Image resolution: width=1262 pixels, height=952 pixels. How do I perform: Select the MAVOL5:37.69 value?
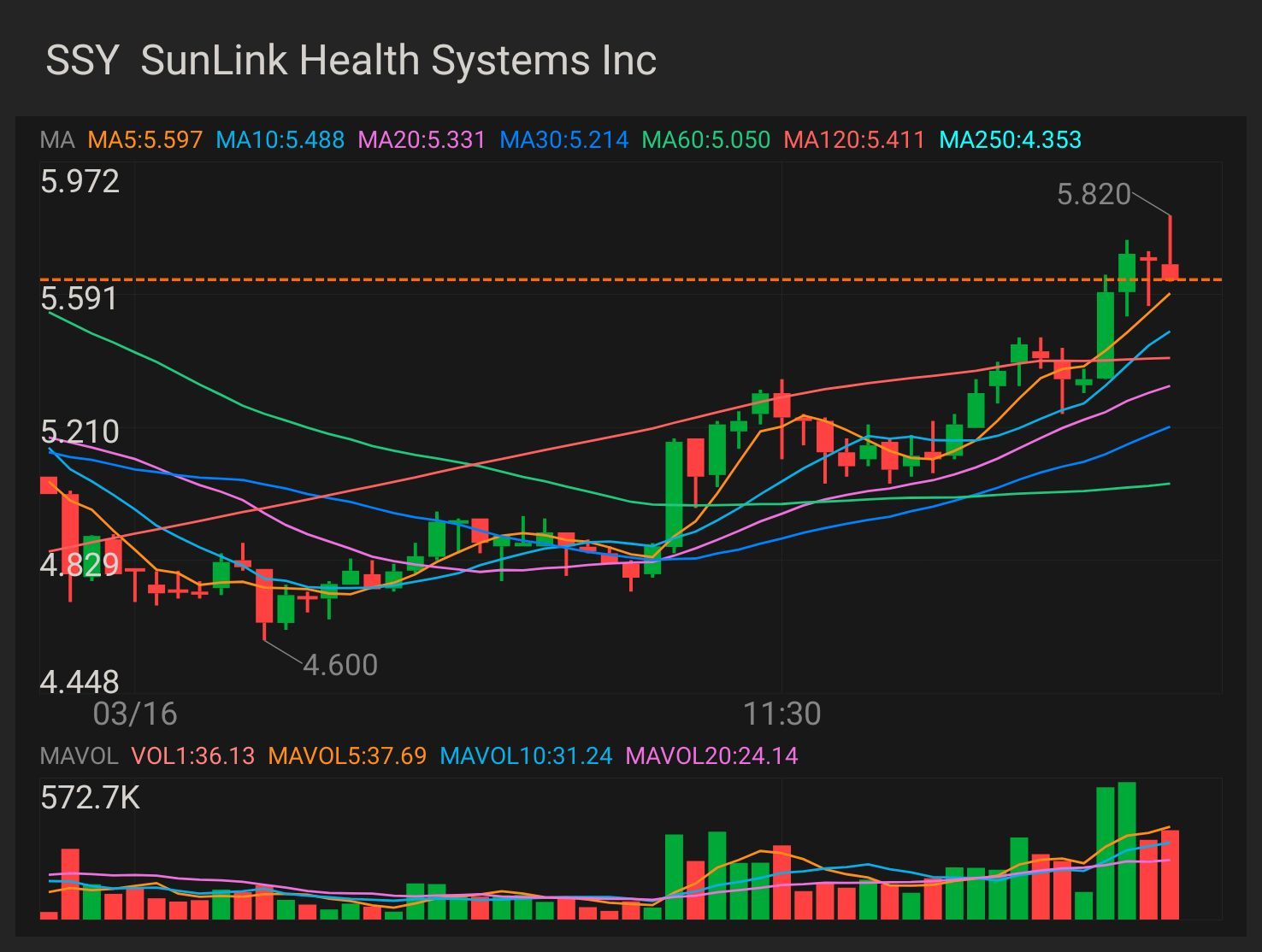click(x=347, y=756)
